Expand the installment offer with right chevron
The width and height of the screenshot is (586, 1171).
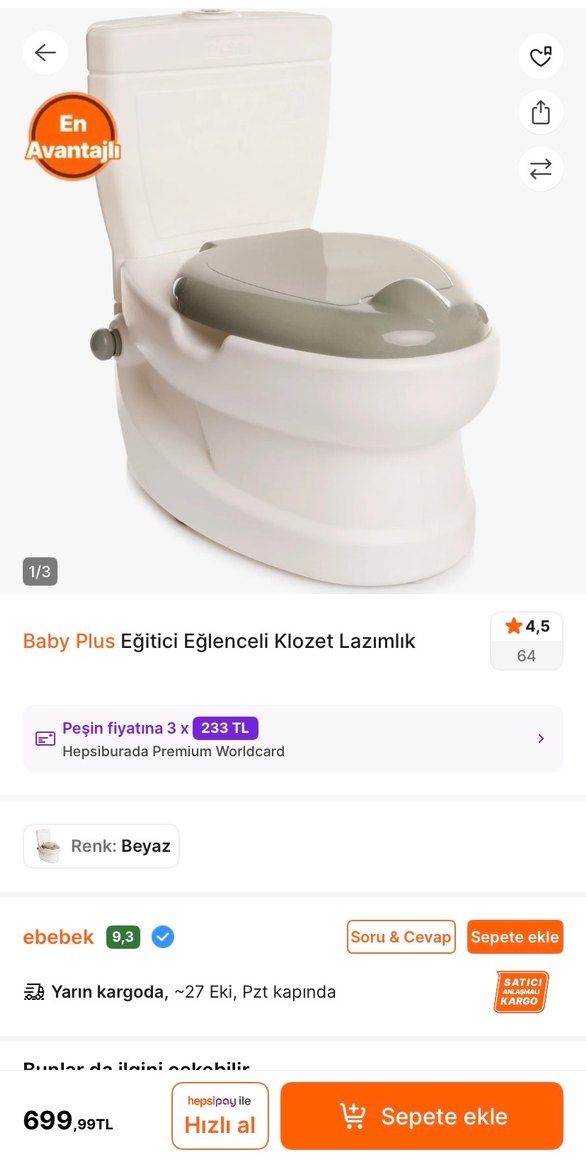[x=541, y=738]
